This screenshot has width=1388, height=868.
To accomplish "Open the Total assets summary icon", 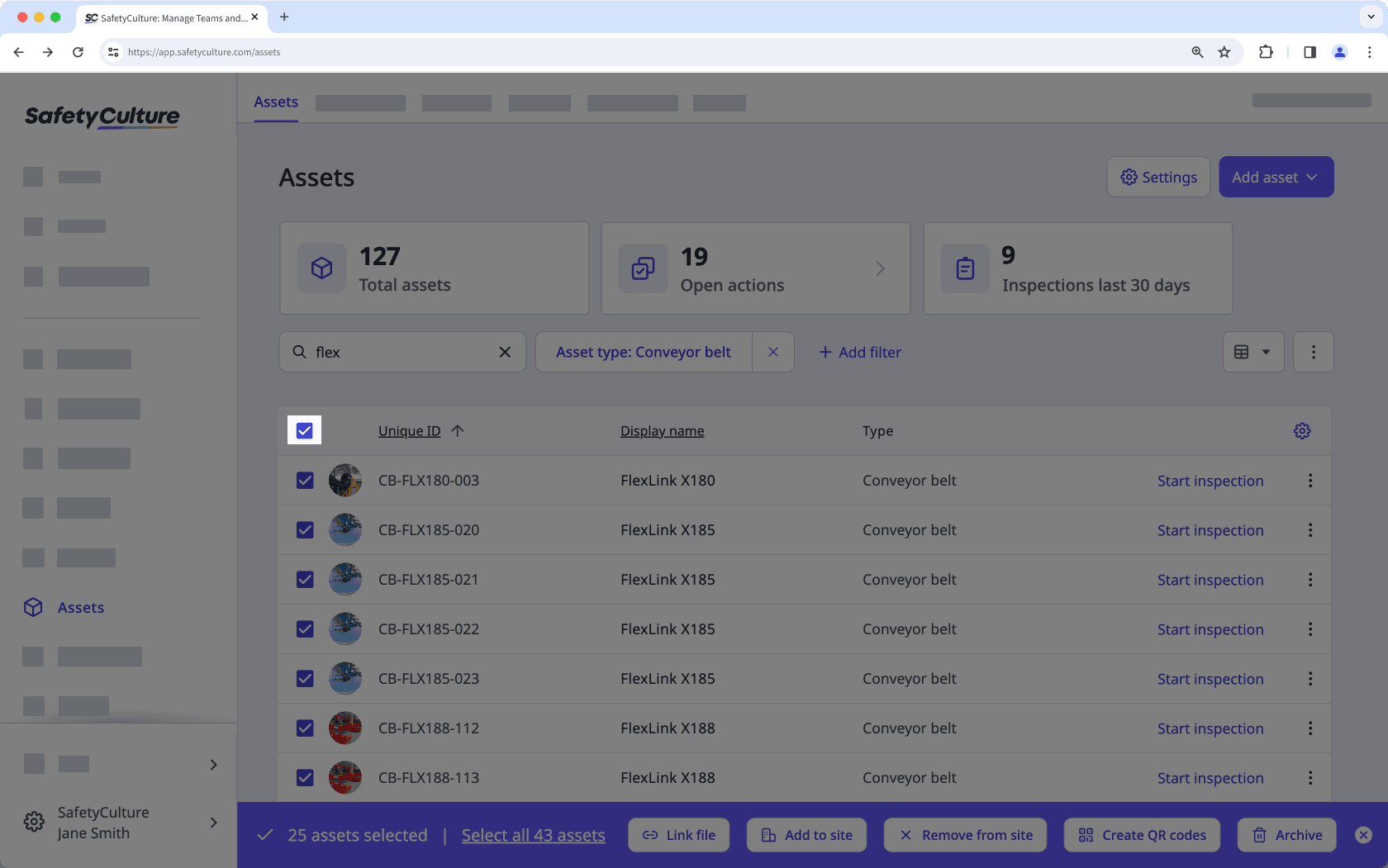I will pos(321,268).
